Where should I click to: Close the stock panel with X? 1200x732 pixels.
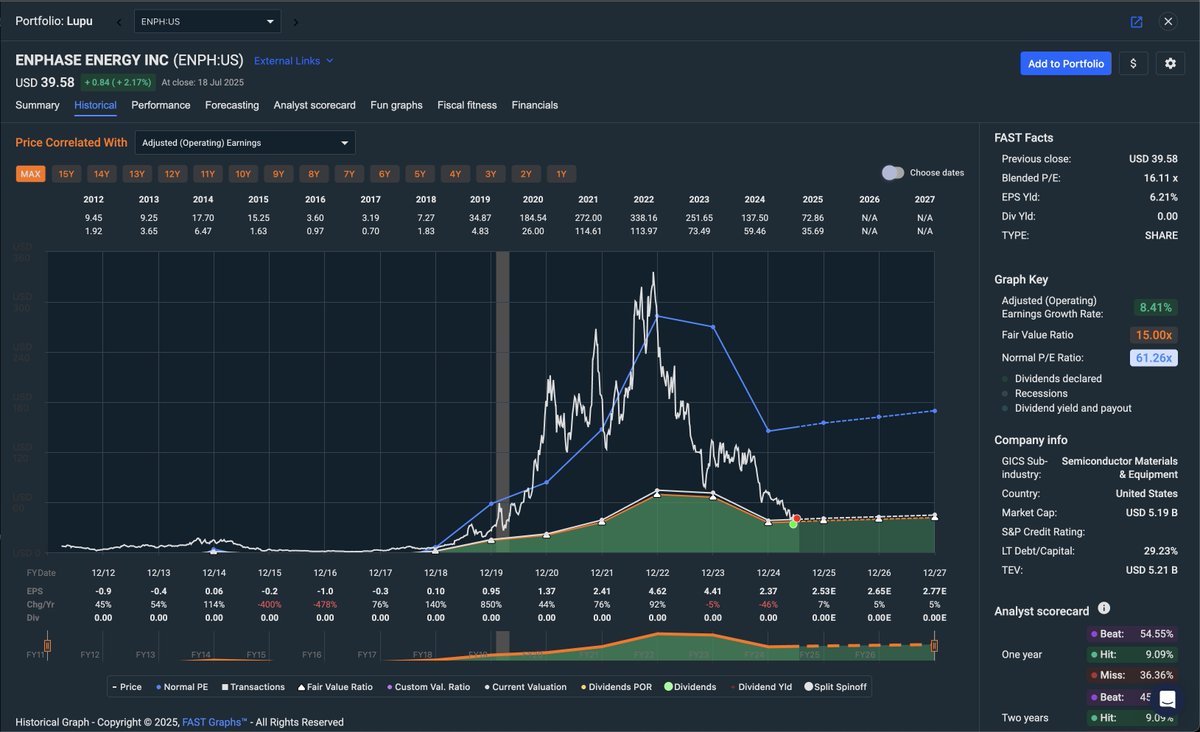(1167, 22)
